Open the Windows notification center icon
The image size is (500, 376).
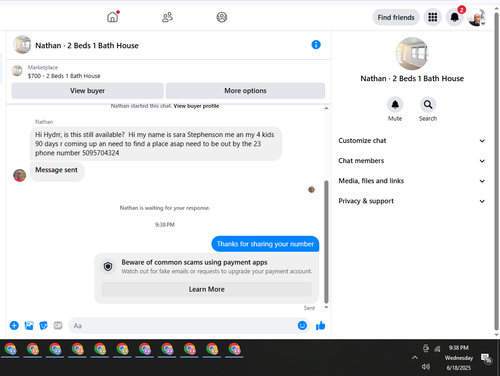point(486,359)
